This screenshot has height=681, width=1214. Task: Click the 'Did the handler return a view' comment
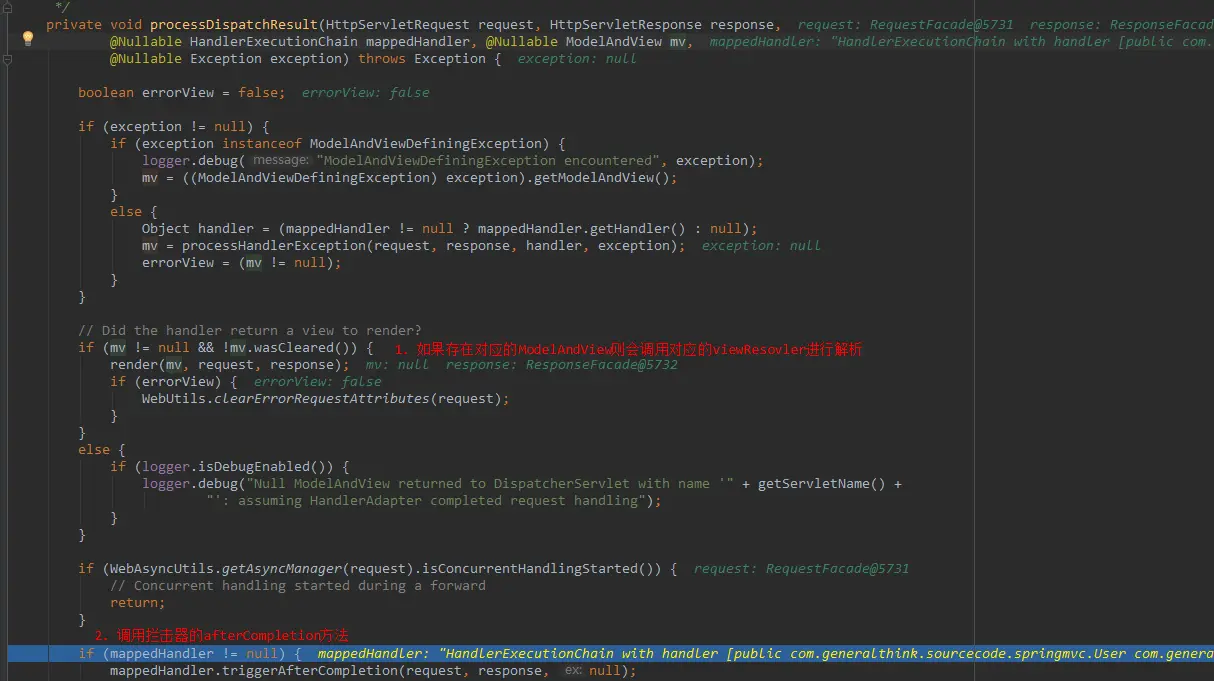point(250,330)
